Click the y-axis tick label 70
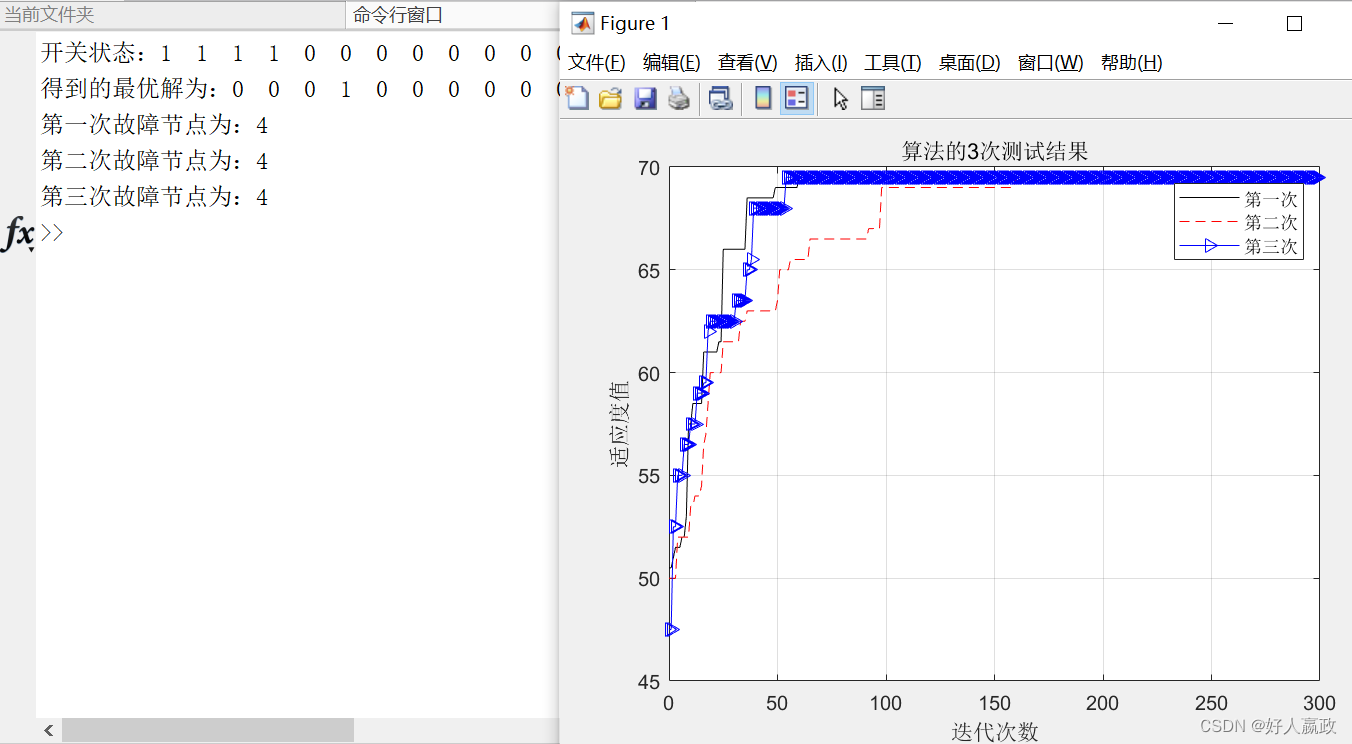The width and height of the screenshot is (1352, 744). [649, 167]
